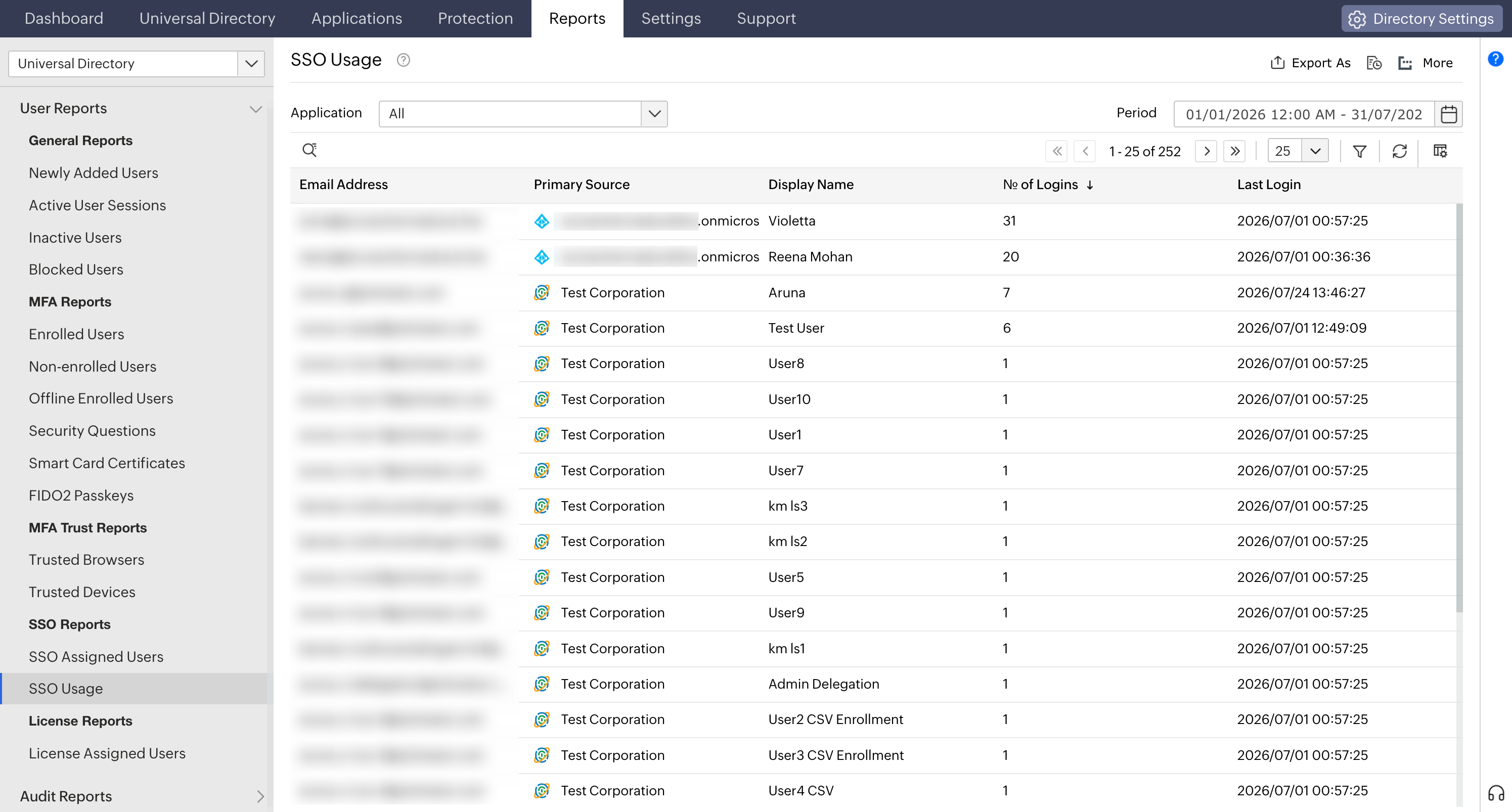Open the Settings tab
Screen dimensions: 1512x812
tap(671, 18)
